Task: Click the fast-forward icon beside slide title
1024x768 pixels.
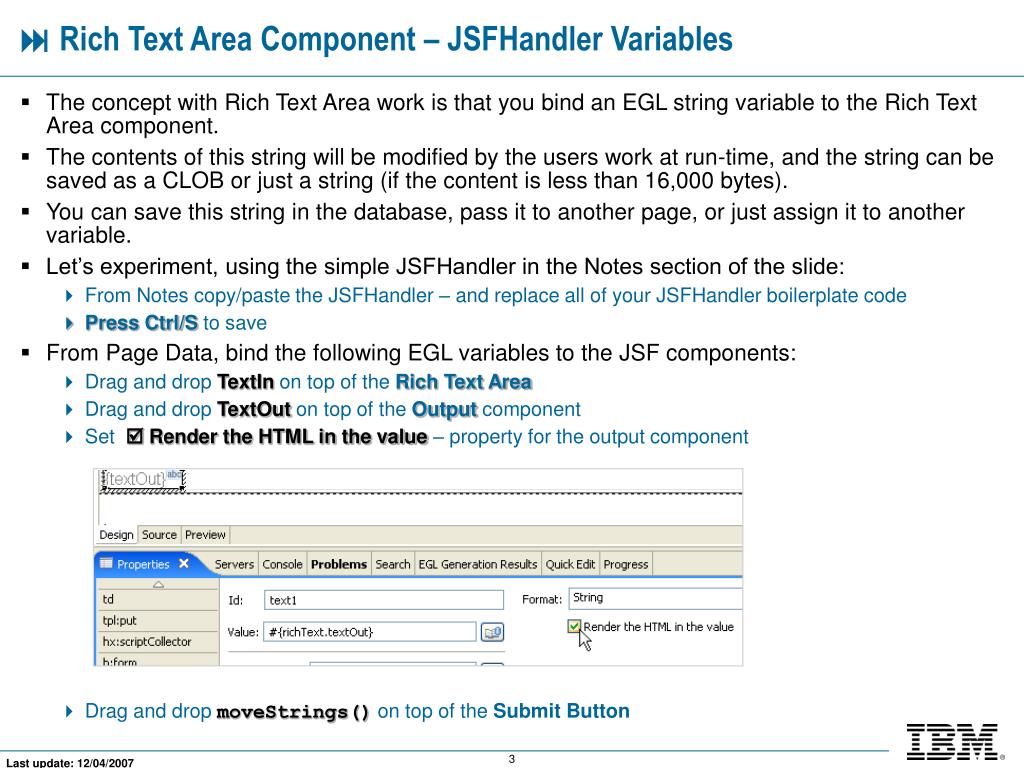Action: pyautogui.click(x=35, y=40)
